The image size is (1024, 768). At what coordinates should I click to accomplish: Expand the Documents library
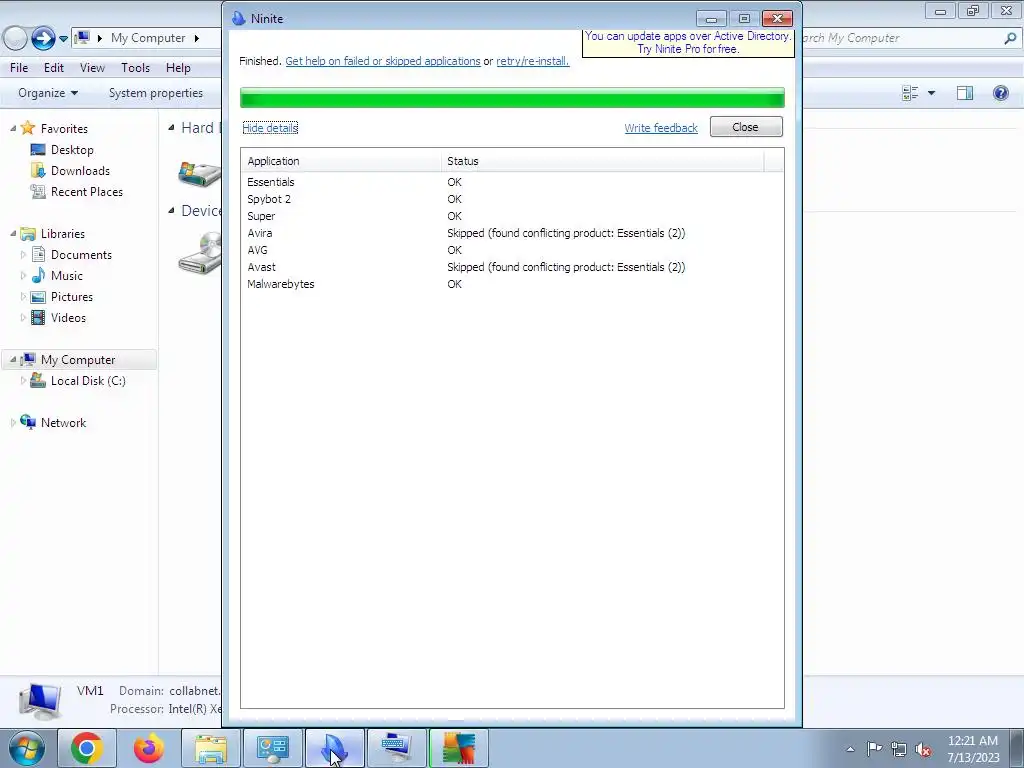click(24, 255)
